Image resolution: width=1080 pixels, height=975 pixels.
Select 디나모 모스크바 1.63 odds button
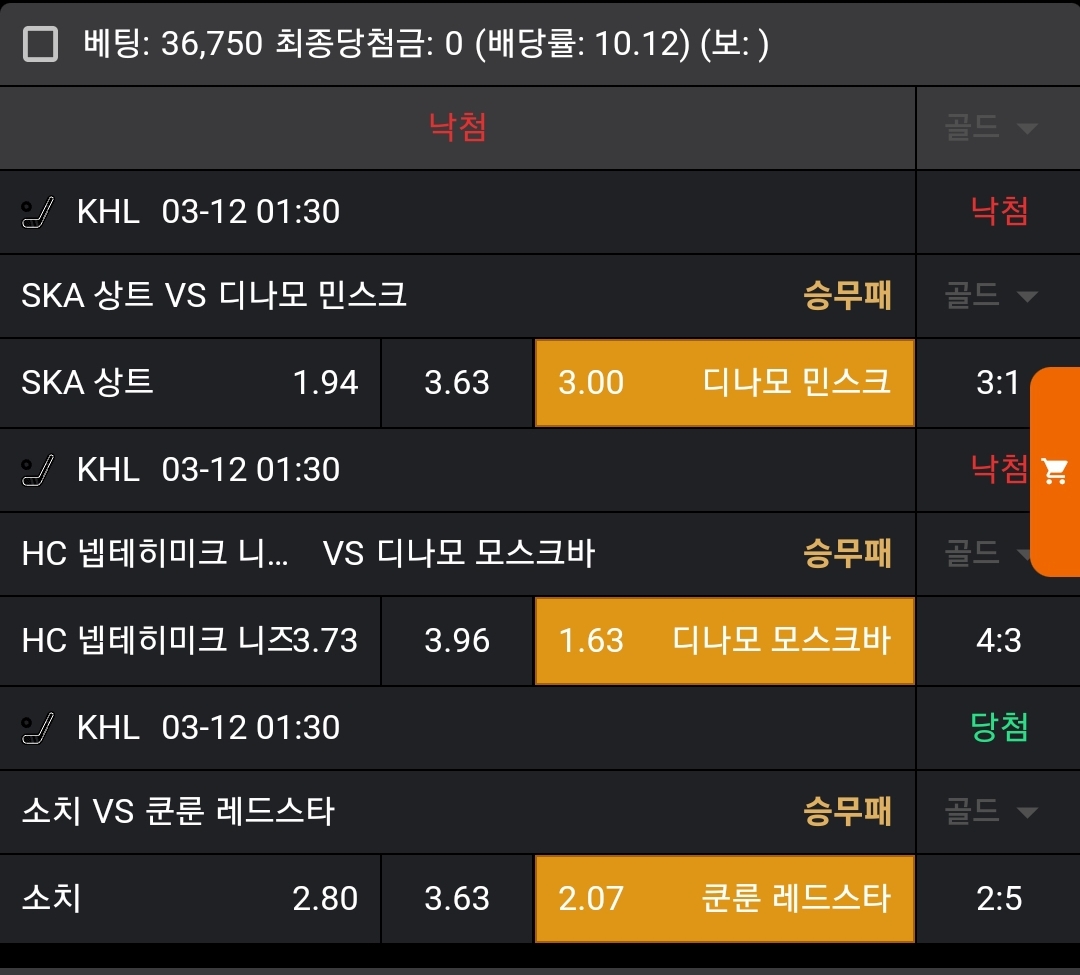pyautogui.click(x=724, y=641)
